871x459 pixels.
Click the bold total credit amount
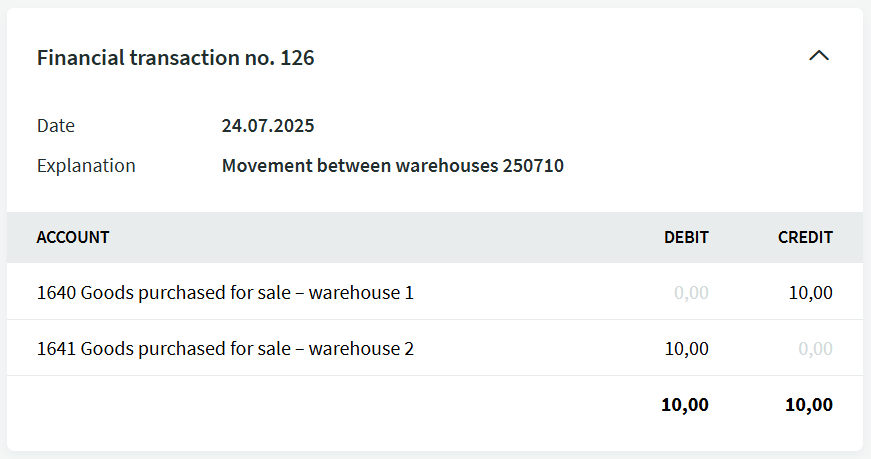click(809, 405)
